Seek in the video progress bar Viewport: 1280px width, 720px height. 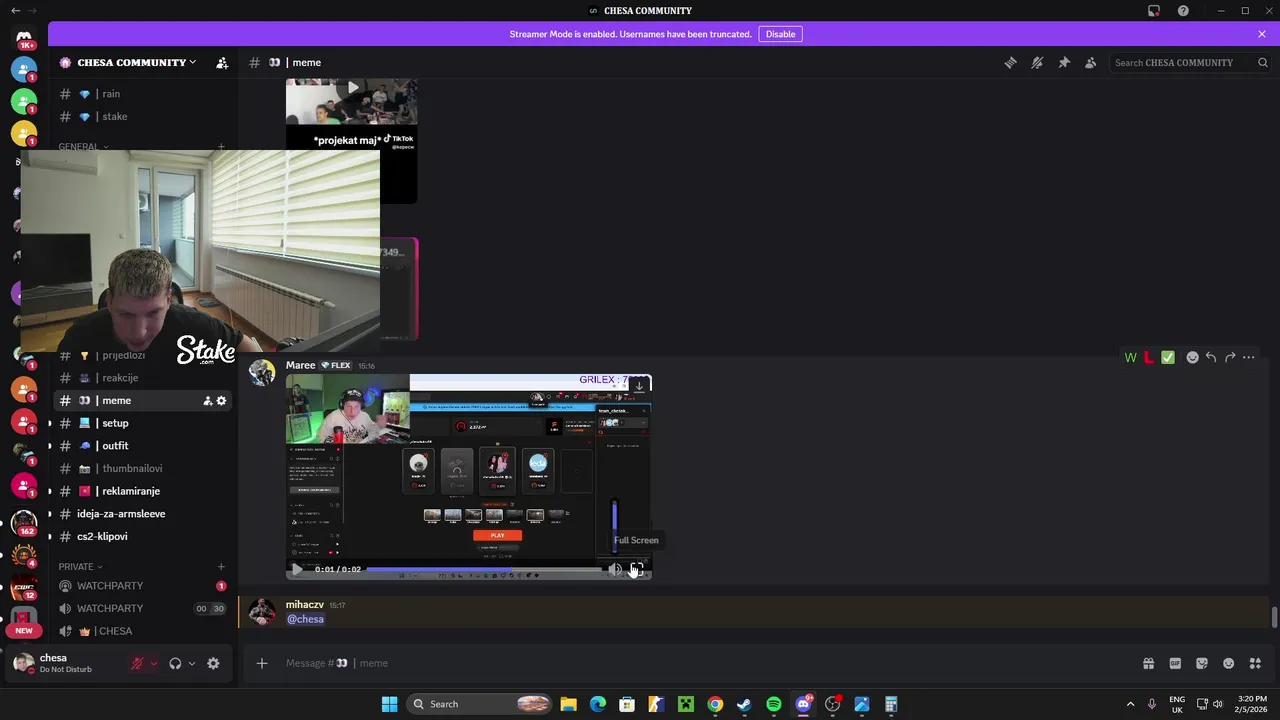485,569
